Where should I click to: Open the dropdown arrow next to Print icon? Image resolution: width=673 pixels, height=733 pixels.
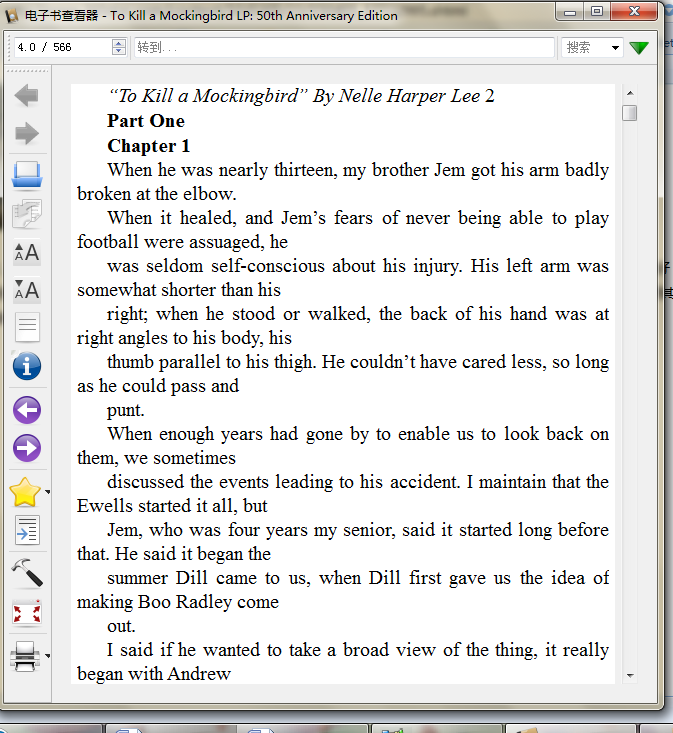point(47,656)
